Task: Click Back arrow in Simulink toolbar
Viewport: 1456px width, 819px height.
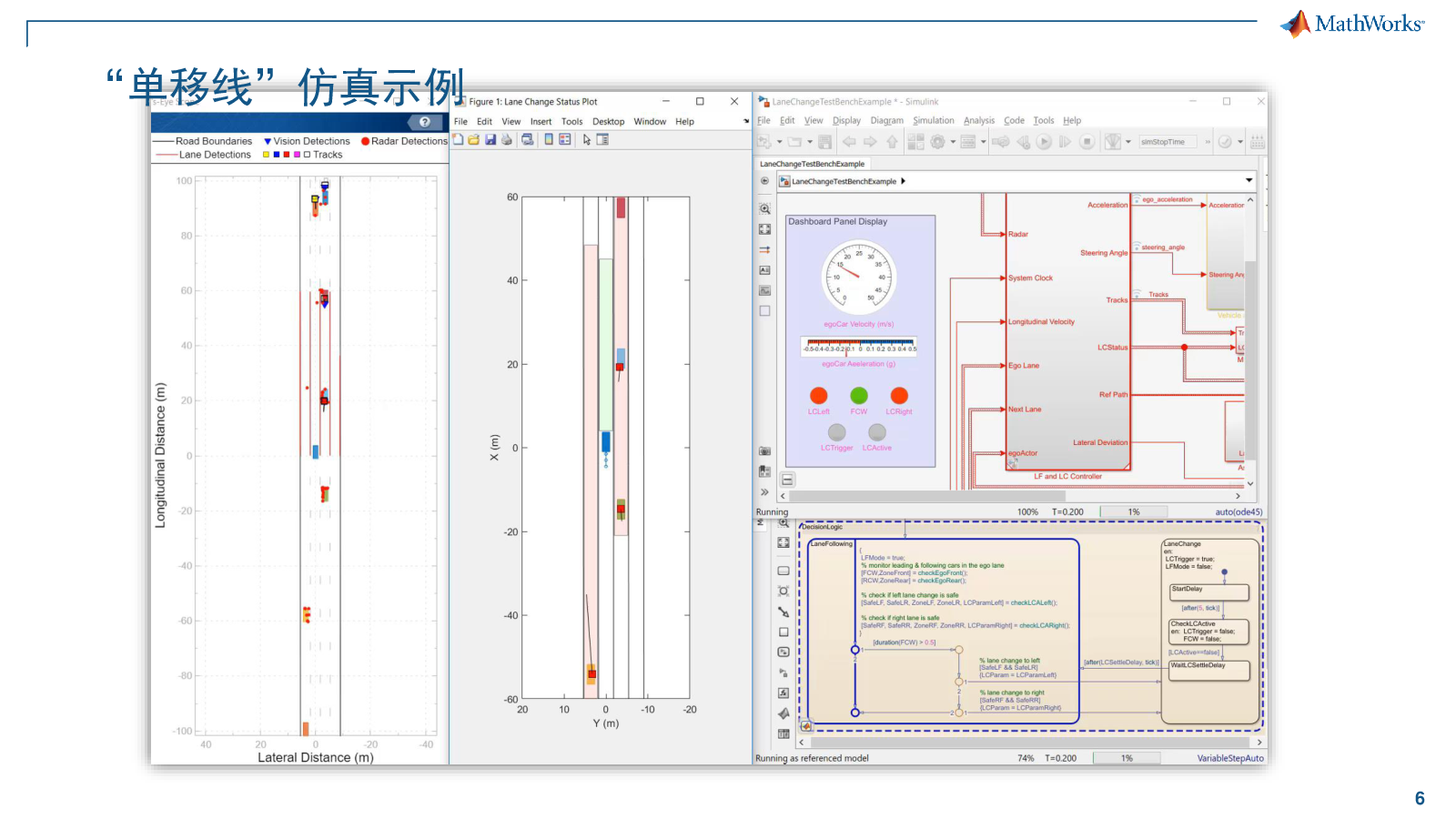Action: [x=849, y=142]
